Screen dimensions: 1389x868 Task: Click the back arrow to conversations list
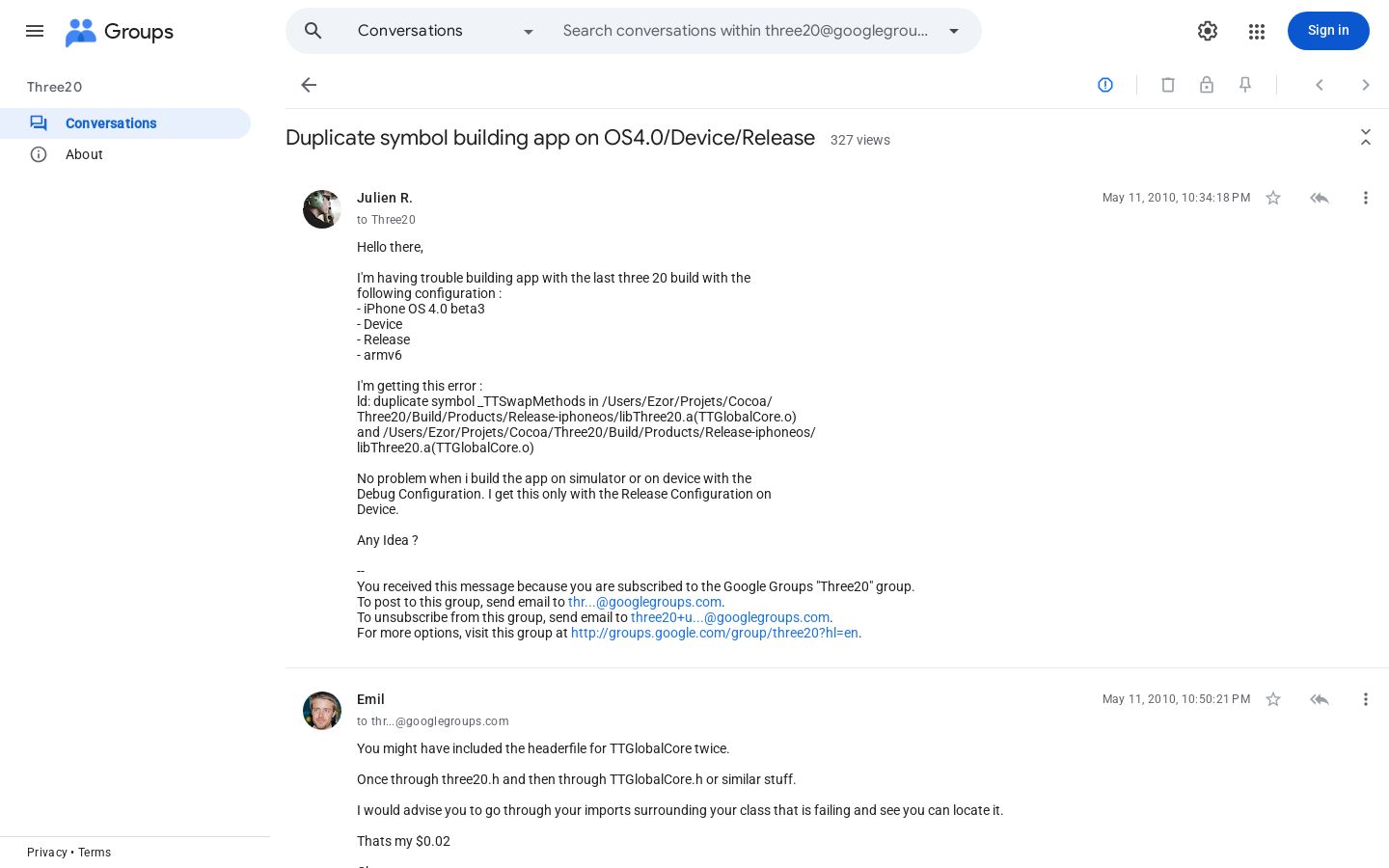[x=309, y=85]
